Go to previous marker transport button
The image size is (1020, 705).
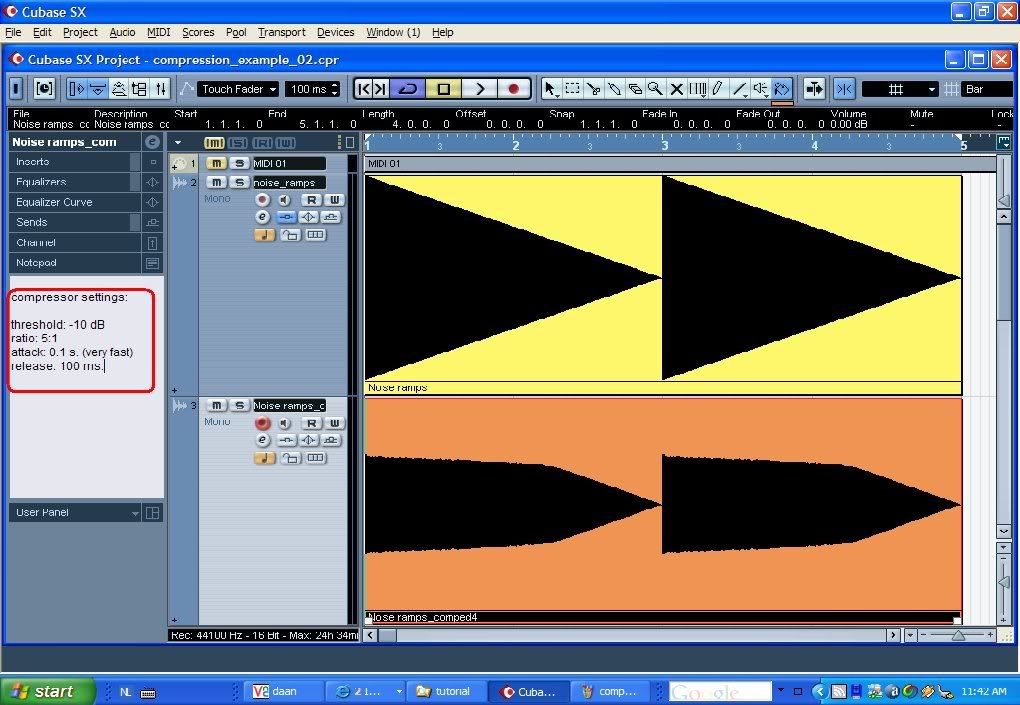tap(364, 88)
